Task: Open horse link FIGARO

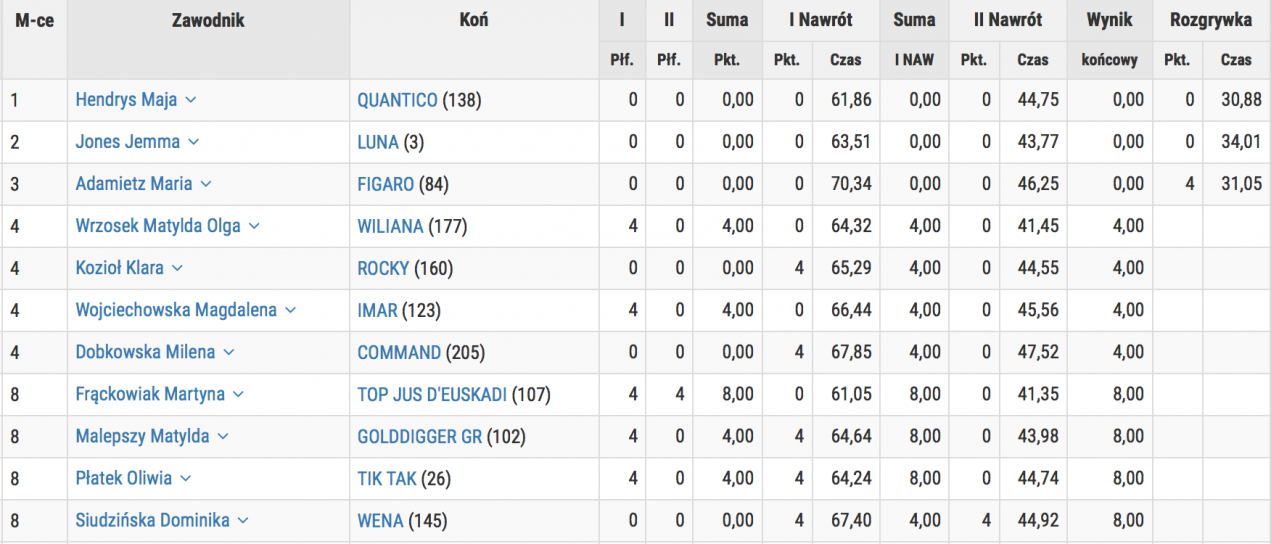Action: [386, 184]
